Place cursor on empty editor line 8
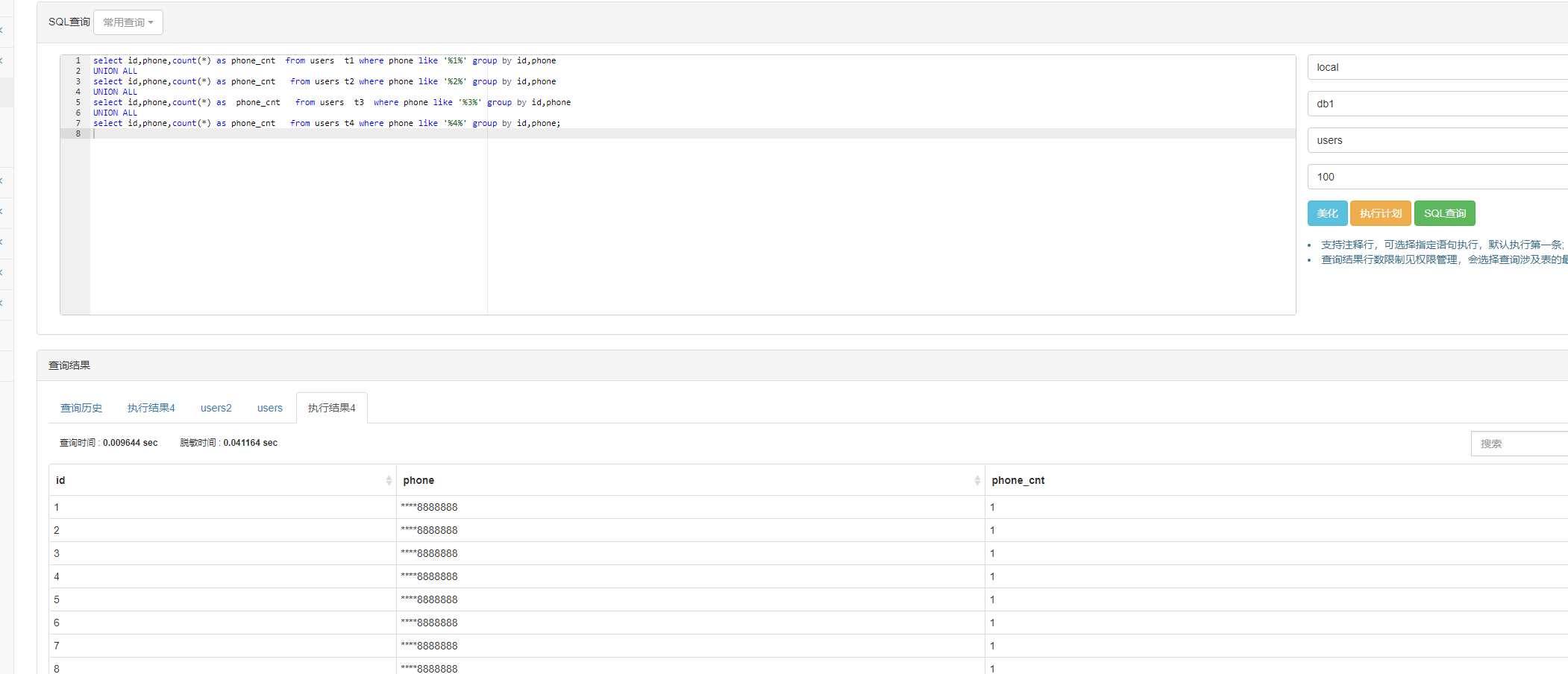The height and width of the screenshot is (674, 1568). coord(694,133)
